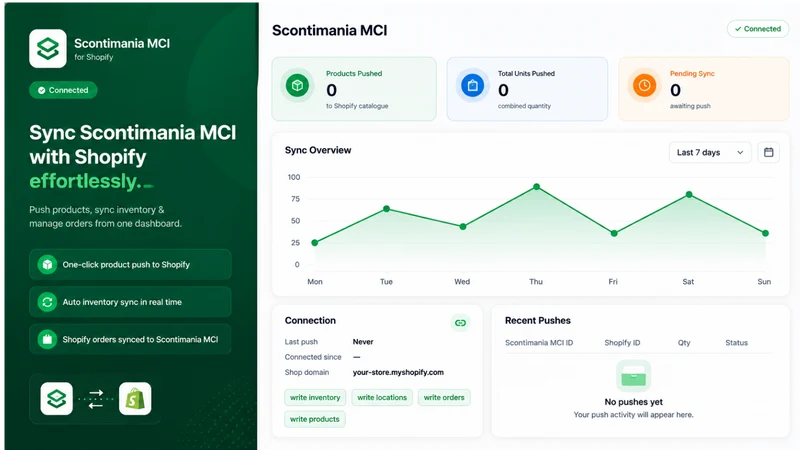Click the empty pushes box illustration

click(x=634, y=376)
